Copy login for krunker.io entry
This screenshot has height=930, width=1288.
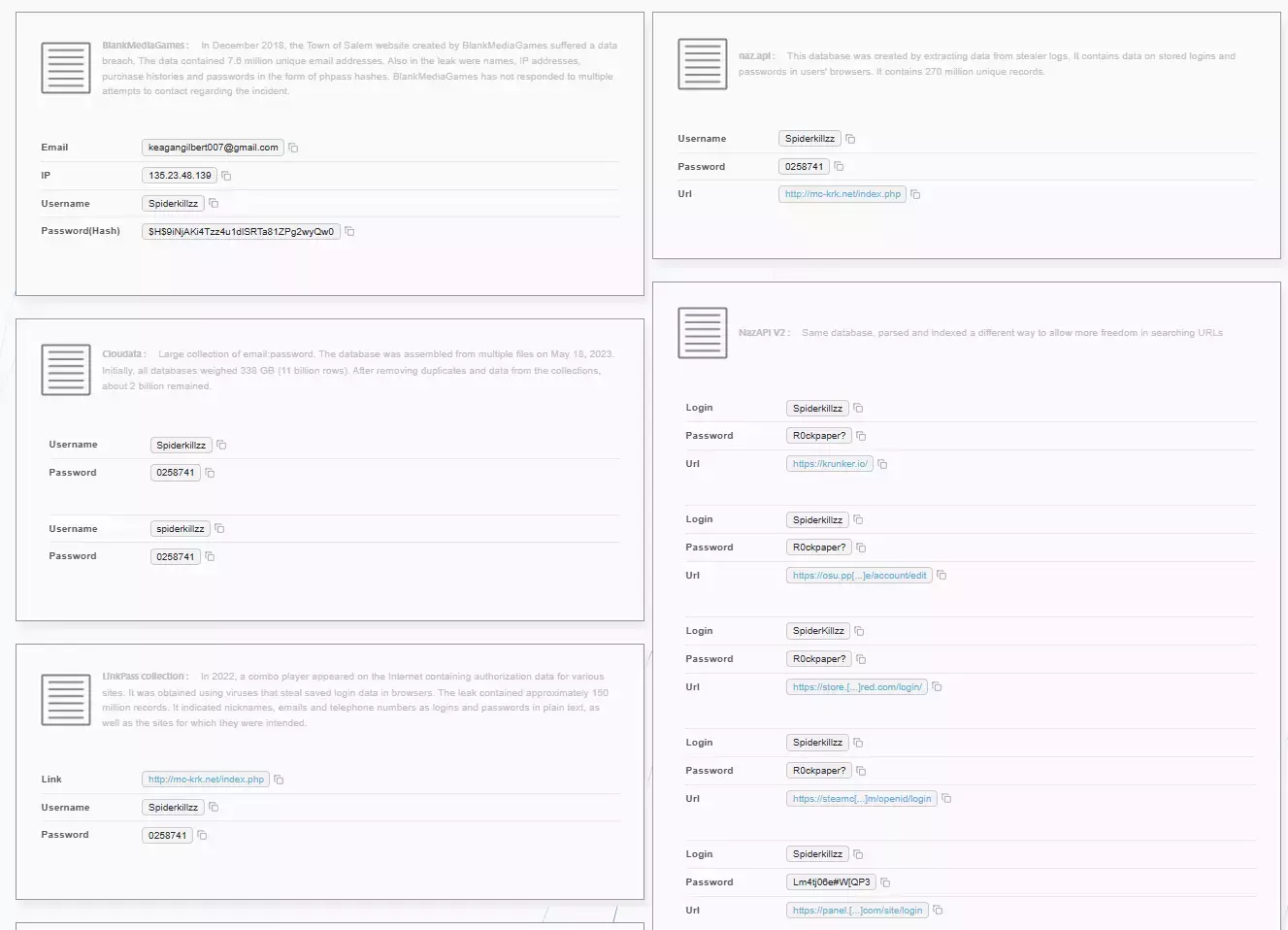click(858, 409)
